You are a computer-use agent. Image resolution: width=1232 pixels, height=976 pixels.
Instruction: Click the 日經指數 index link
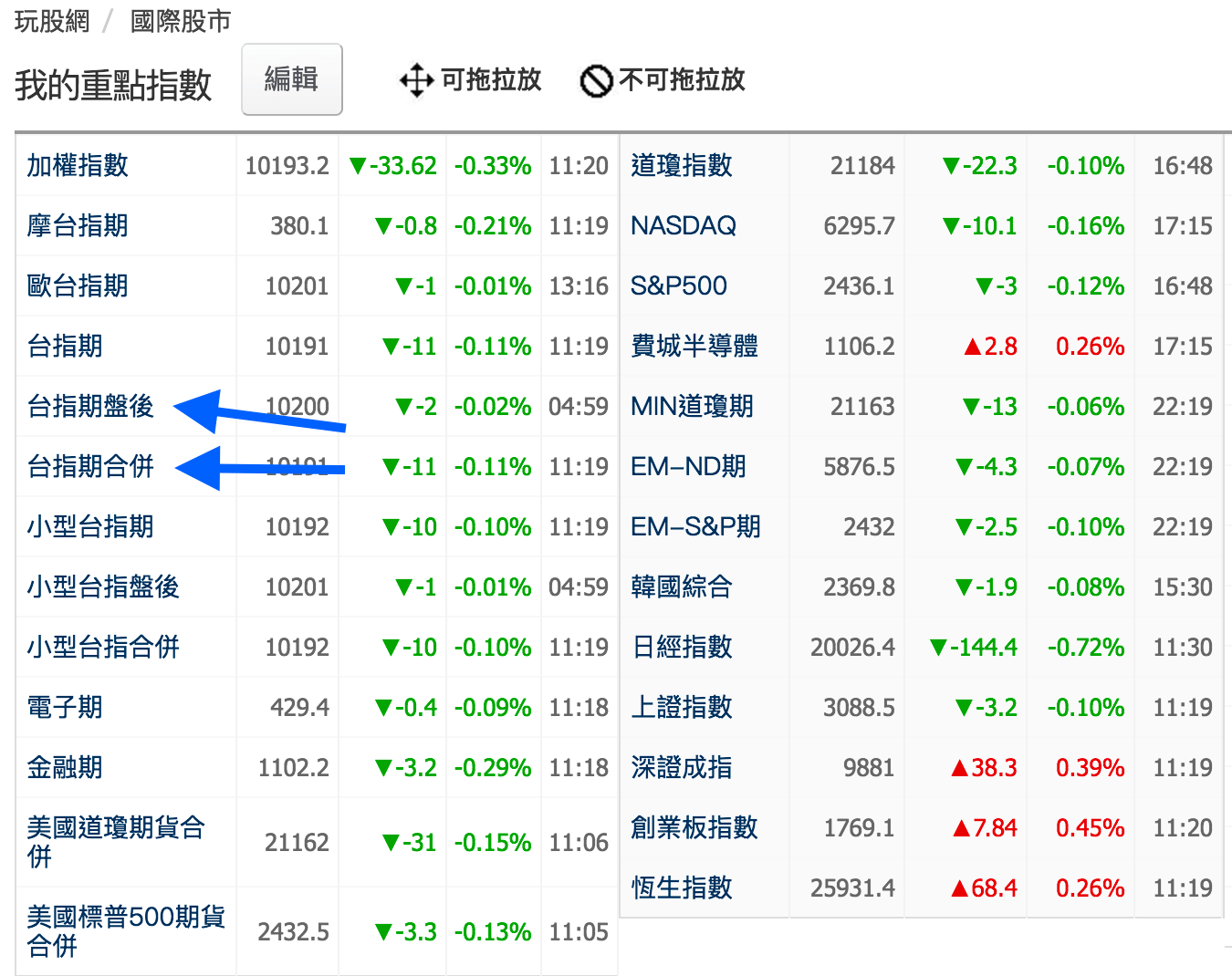pos(682,648)
